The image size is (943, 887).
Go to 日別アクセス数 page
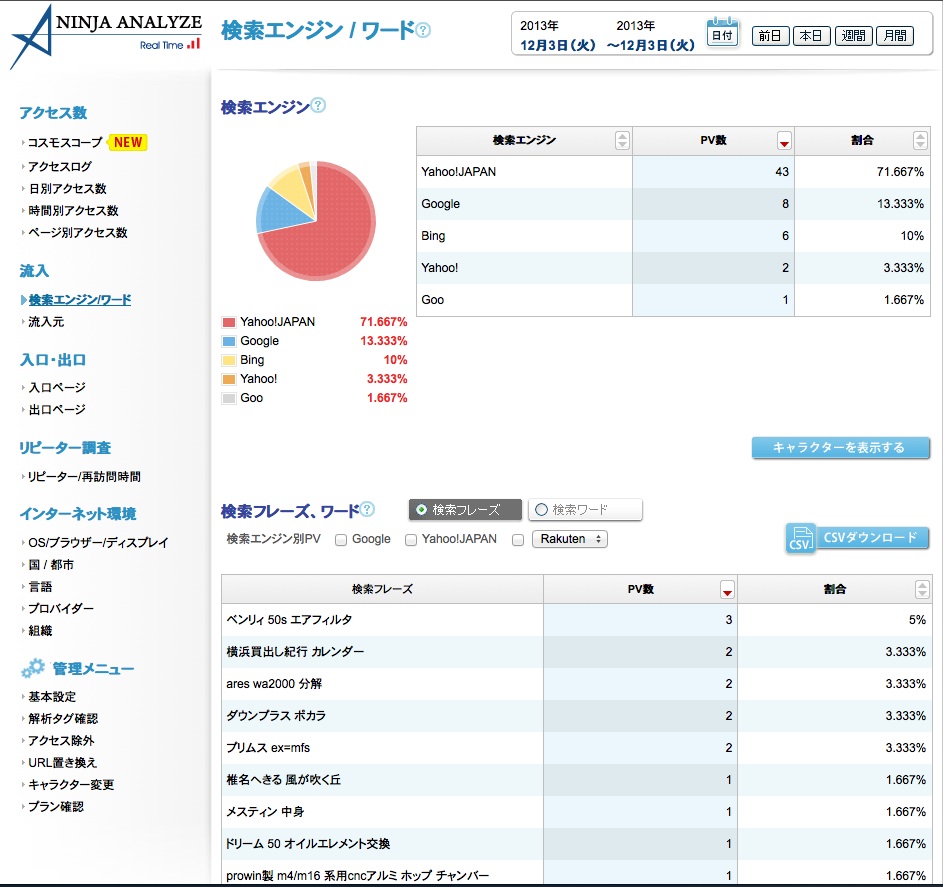[67, 188]
